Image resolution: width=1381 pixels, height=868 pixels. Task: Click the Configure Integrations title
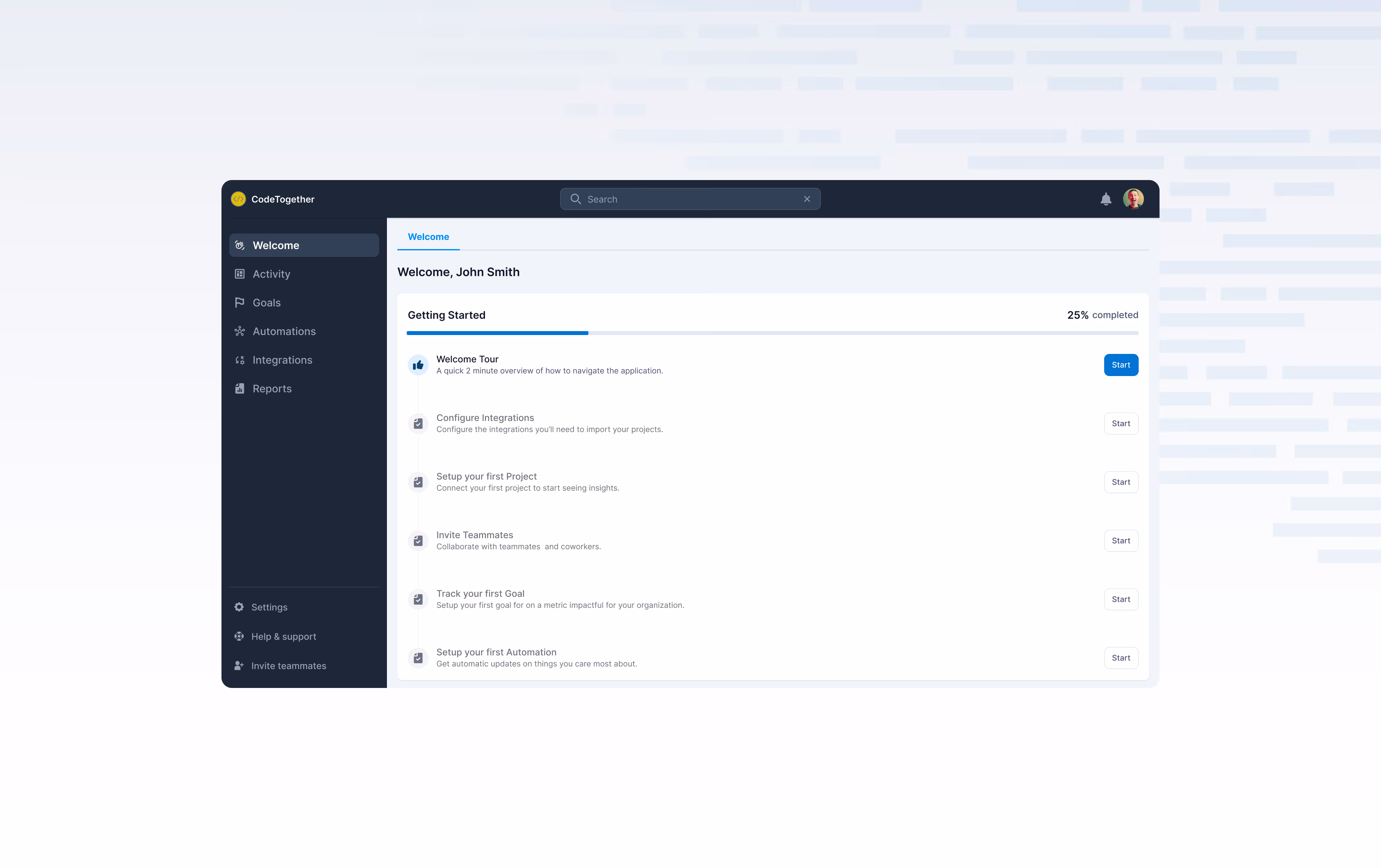point(485,418)
